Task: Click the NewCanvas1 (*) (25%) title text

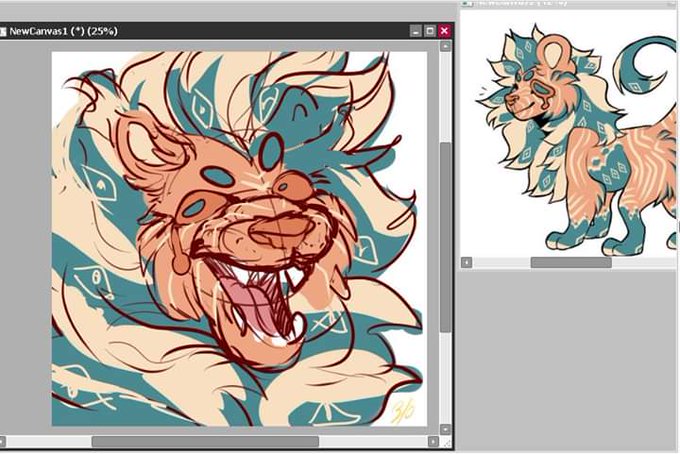Action: click(63, 31)
